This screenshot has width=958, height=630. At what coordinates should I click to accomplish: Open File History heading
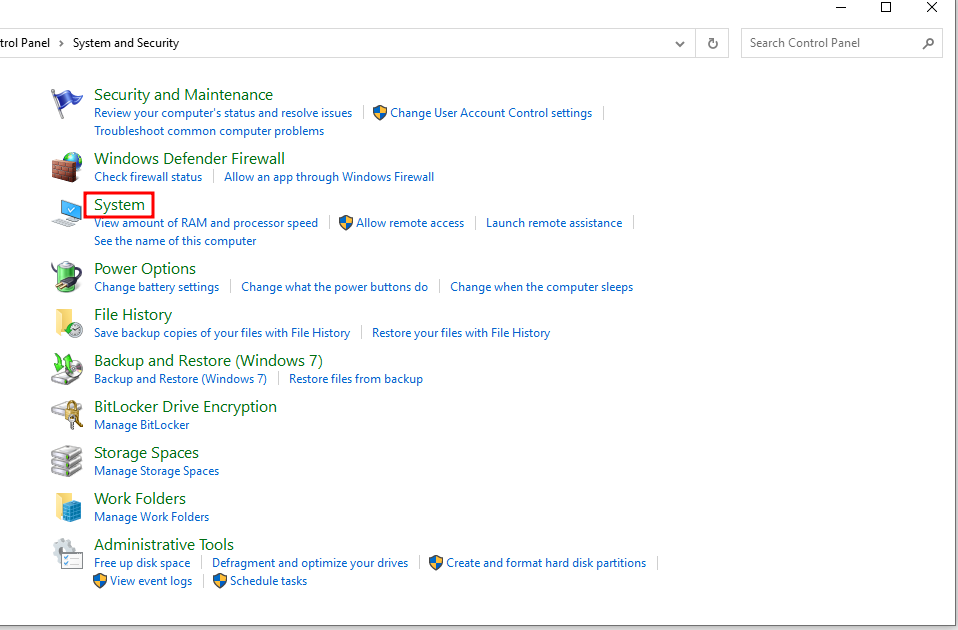tap(133, 315)
